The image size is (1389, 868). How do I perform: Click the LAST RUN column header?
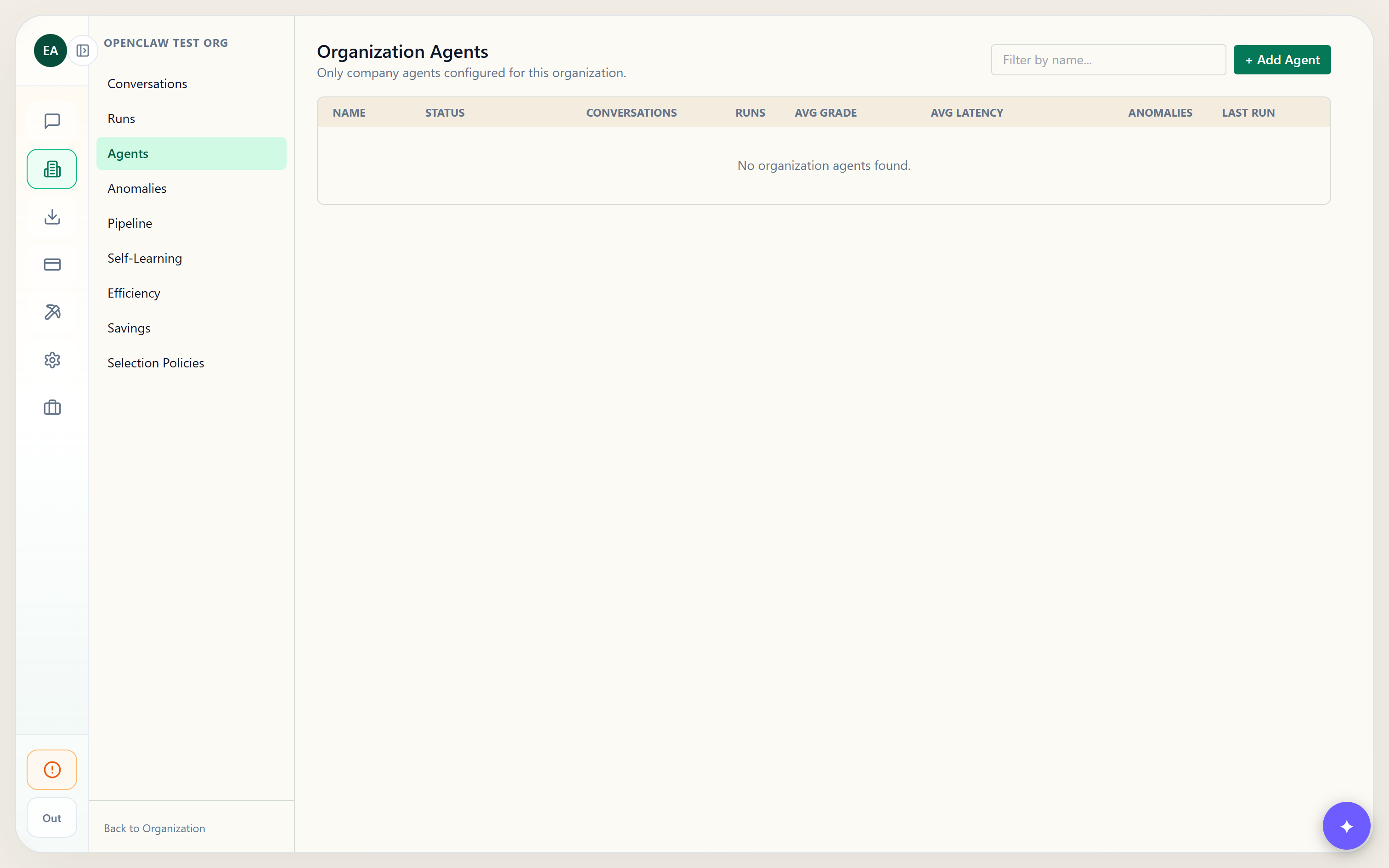tap(1248, 113)
